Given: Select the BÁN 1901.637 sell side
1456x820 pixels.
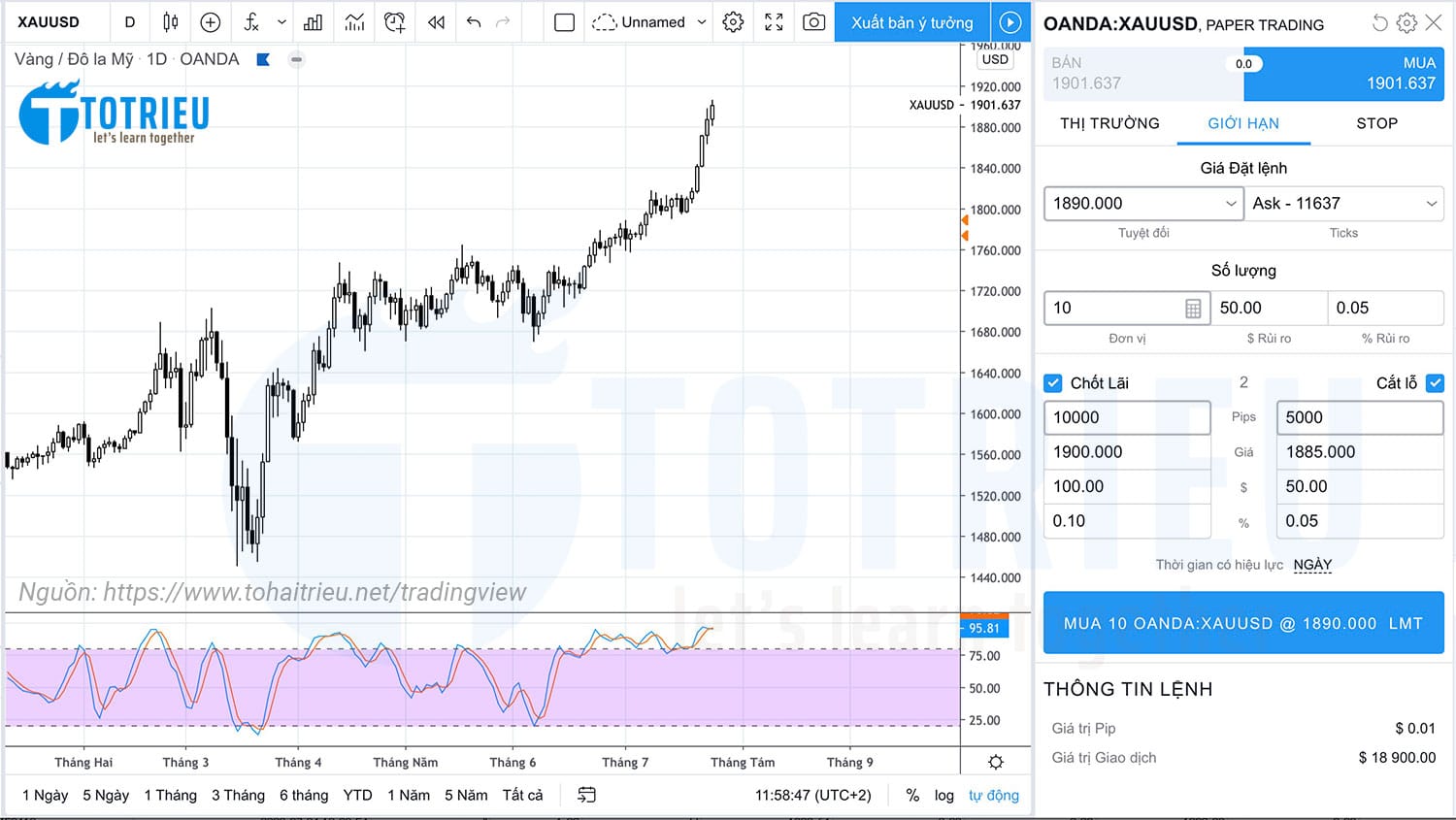Looking at the screenshot, I should click(1143, 73).
